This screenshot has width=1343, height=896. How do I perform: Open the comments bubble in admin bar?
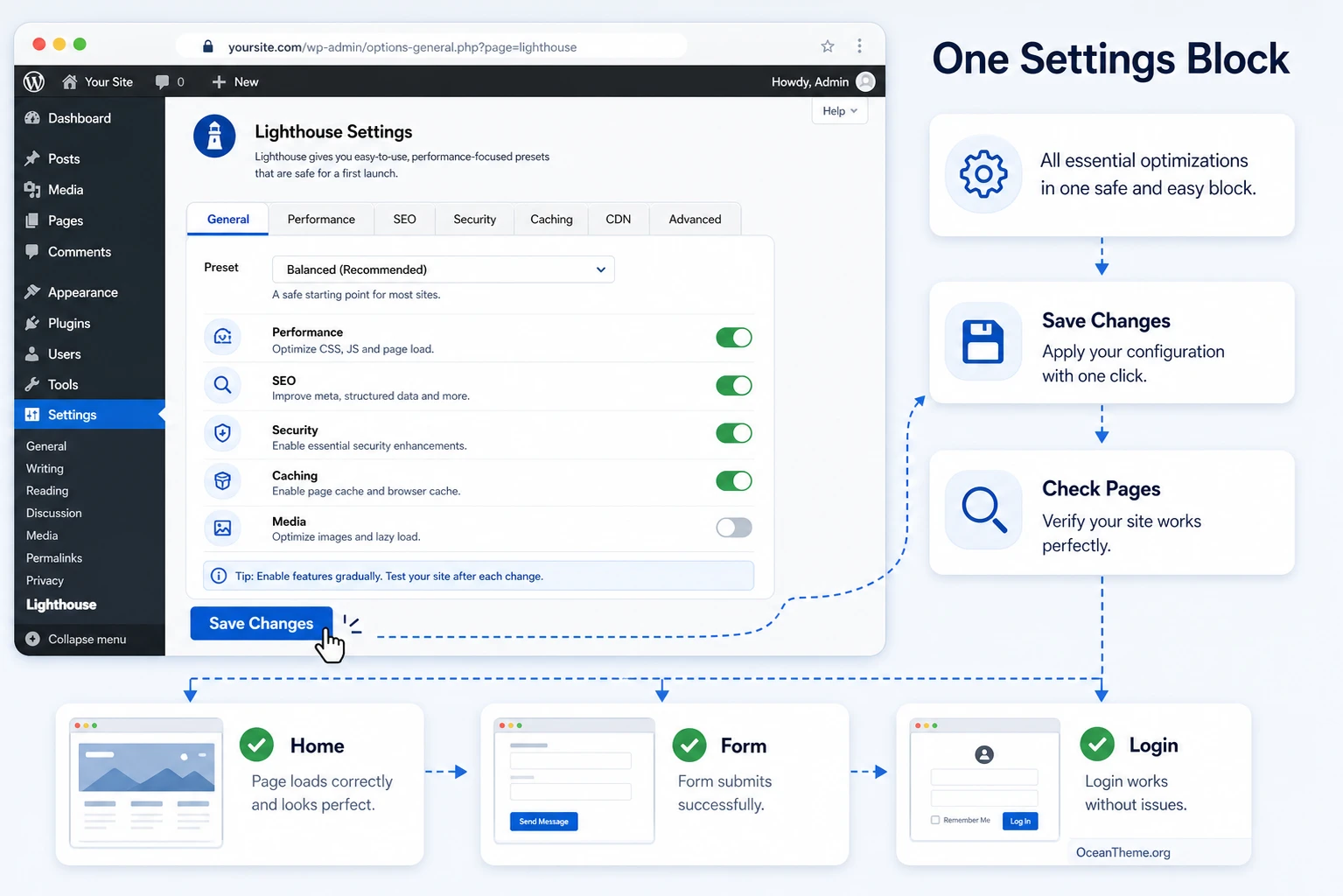(162, 81)
